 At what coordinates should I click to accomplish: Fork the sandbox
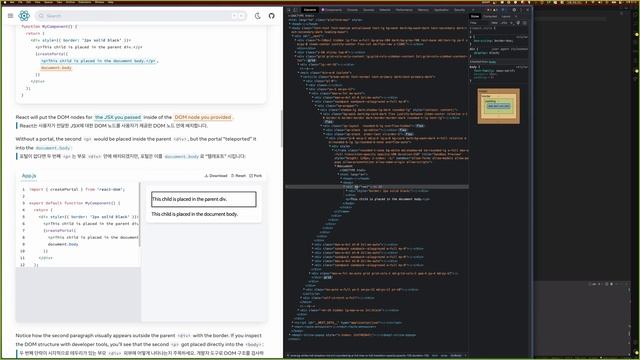[256, 176]
